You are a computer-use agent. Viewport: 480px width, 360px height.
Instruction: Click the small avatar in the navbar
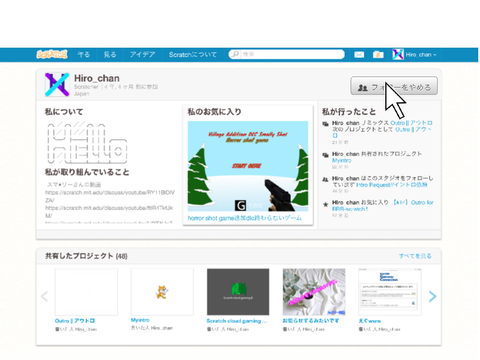coord(398,54)
